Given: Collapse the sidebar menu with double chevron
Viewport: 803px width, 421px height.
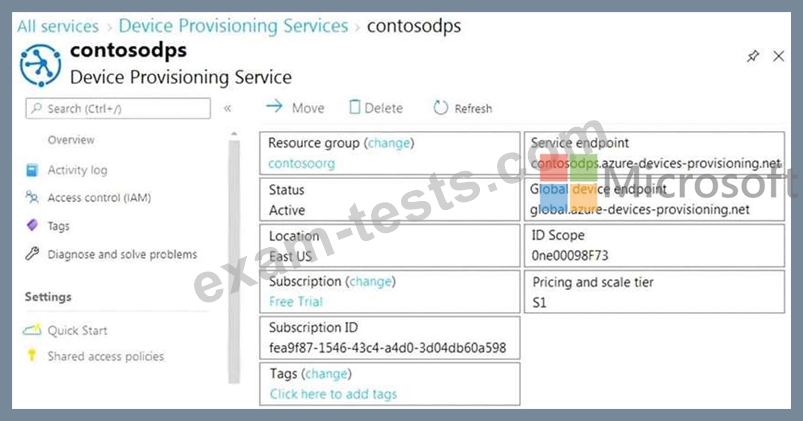Looking at the screenshot, I should pos(227,108).
